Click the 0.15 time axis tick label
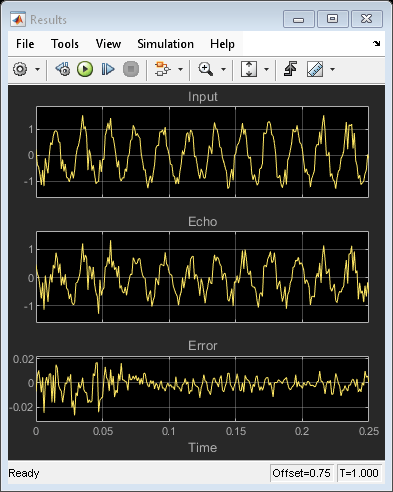393x492 pixels. pos(236,431)
